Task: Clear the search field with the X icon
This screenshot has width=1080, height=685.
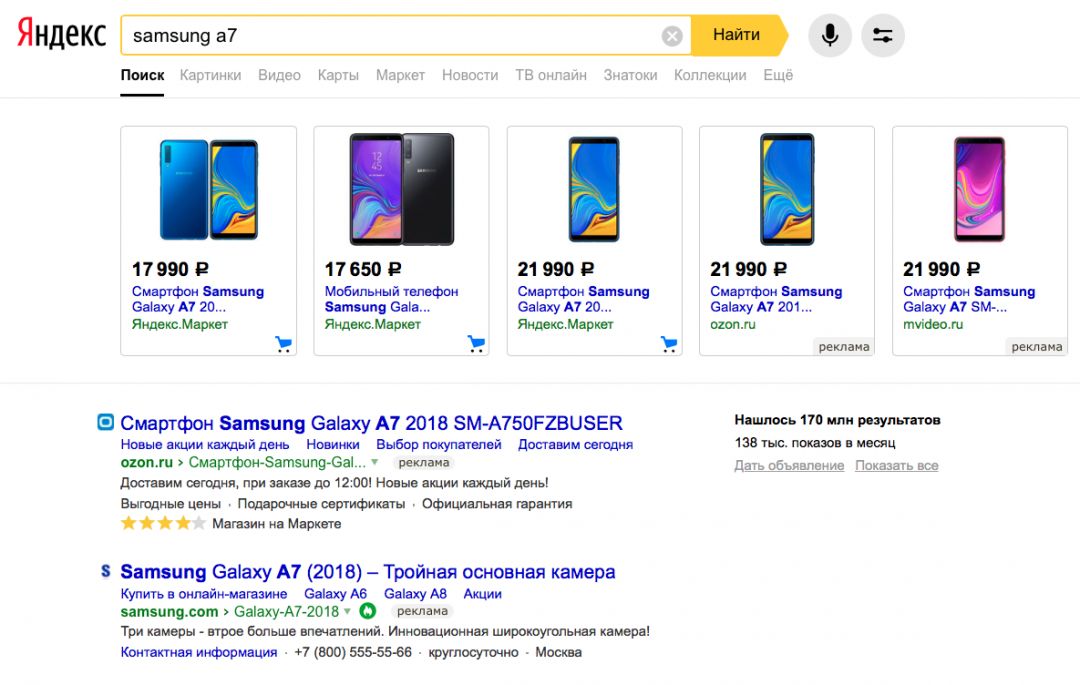Action: click(x=672, y=36)
